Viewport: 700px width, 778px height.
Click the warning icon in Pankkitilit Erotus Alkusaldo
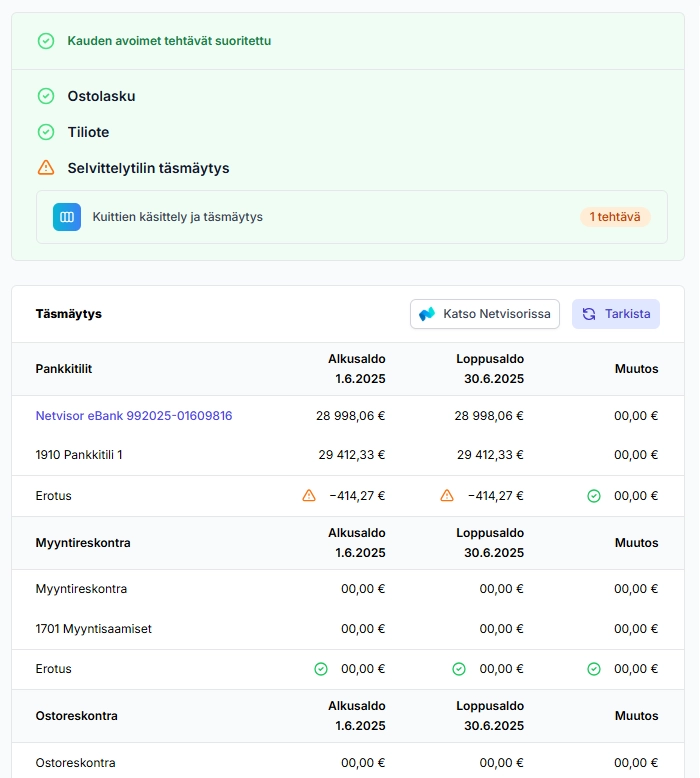coord(310,495)
